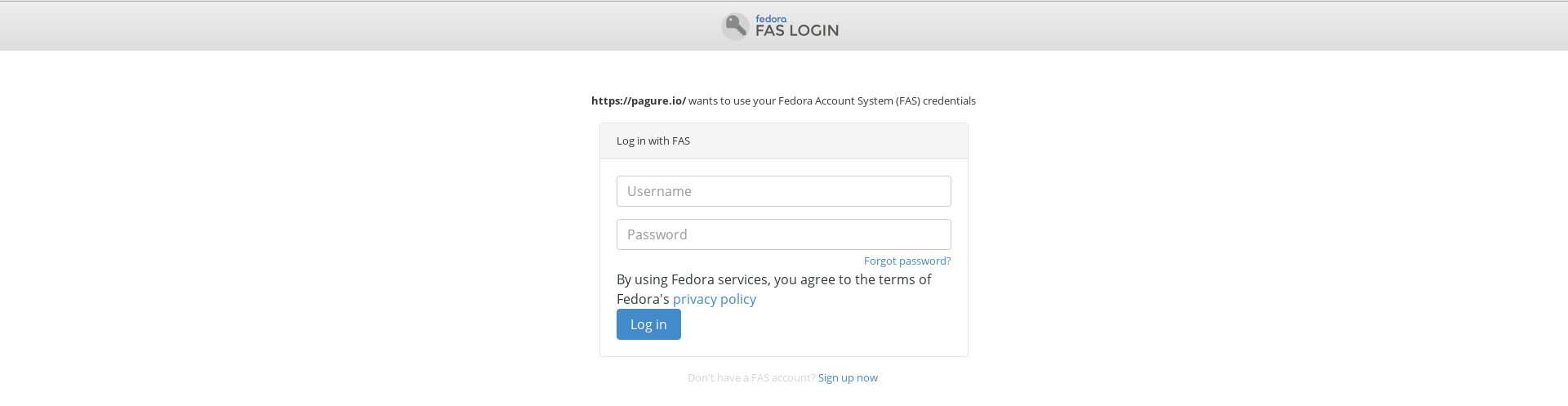Click the "Fedora's" word before privacy policy
Image resolution: width=1568 pixels, height=406 pixels.
(x=643, y=299)
